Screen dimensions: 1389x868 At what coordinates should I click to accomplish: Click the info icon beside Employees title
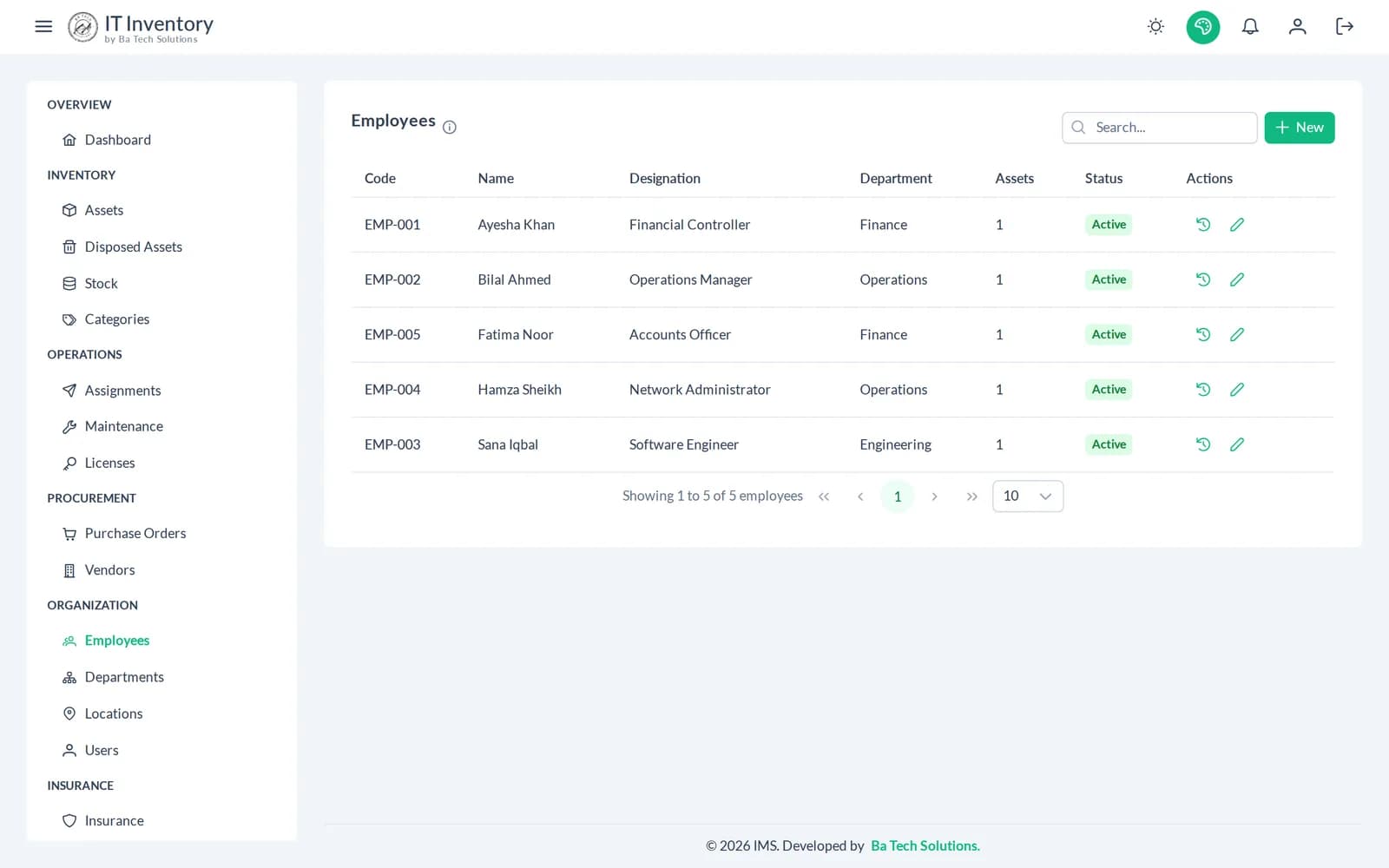click(450, 127)
